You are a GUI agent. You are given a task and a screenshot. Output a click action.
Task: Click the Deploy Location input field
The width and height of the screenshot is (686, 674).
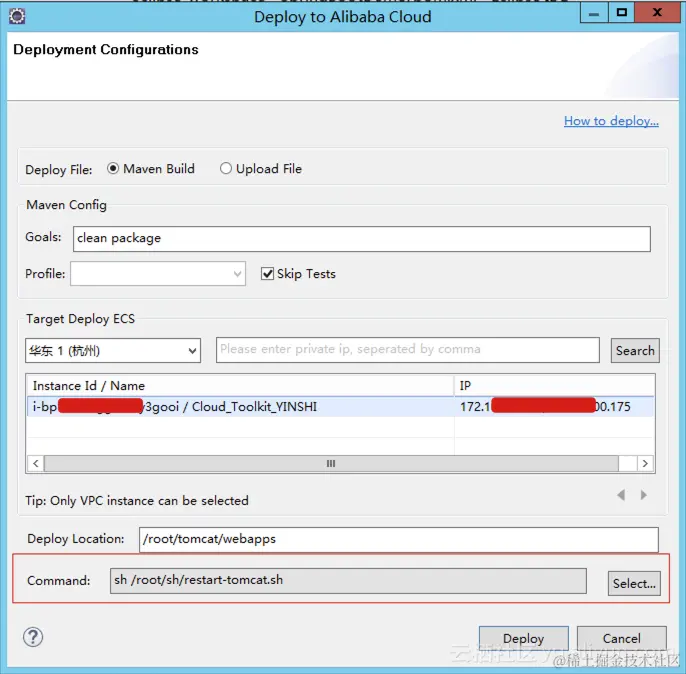click(399, 539)
